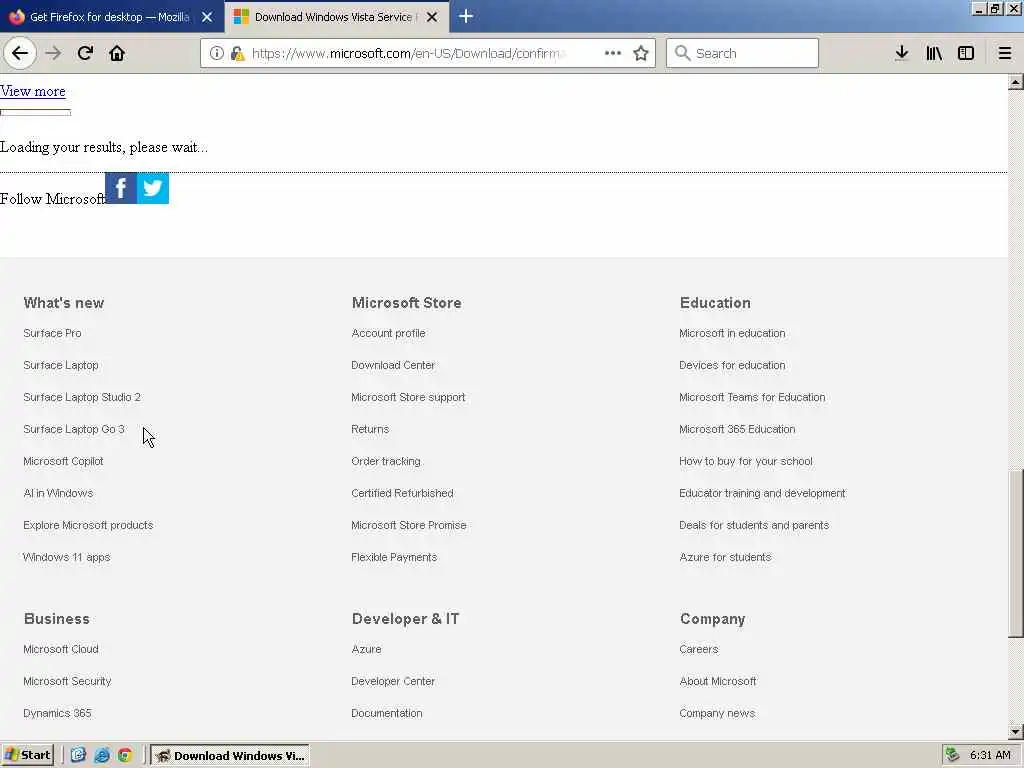The height and width of the screenshot is (768, 1024).
Task: Click the system tray network icon
Action: [x=953, y=755]
